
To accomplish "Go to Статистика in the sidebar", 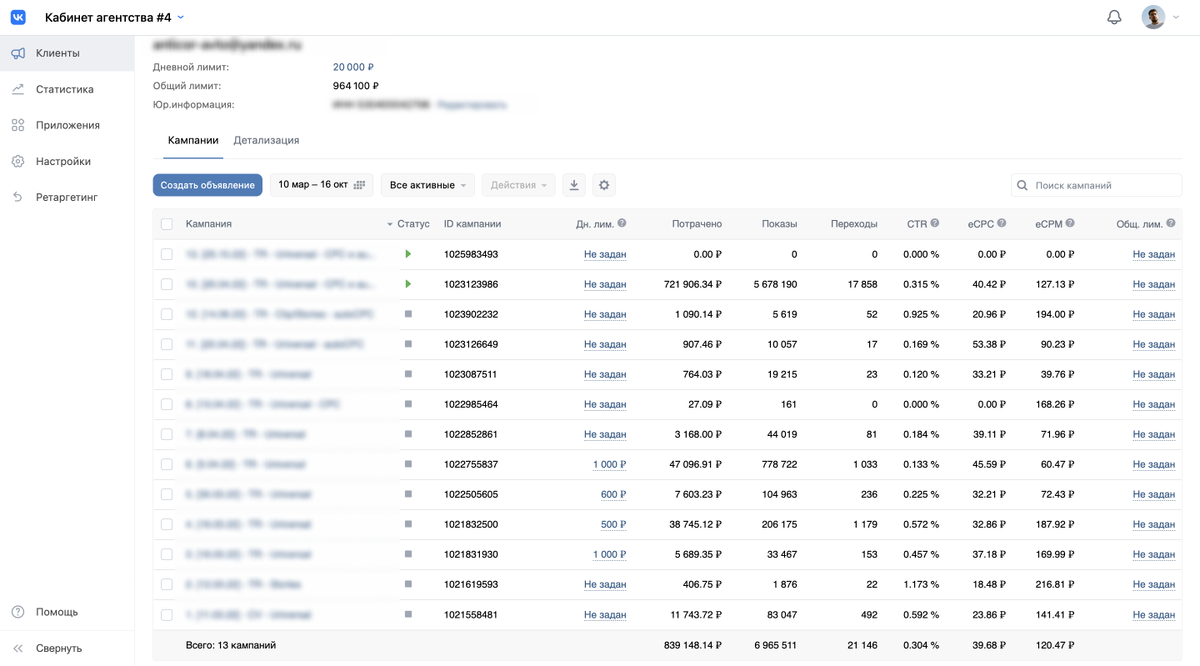I will pyautogui.click(x=67, y=89).
